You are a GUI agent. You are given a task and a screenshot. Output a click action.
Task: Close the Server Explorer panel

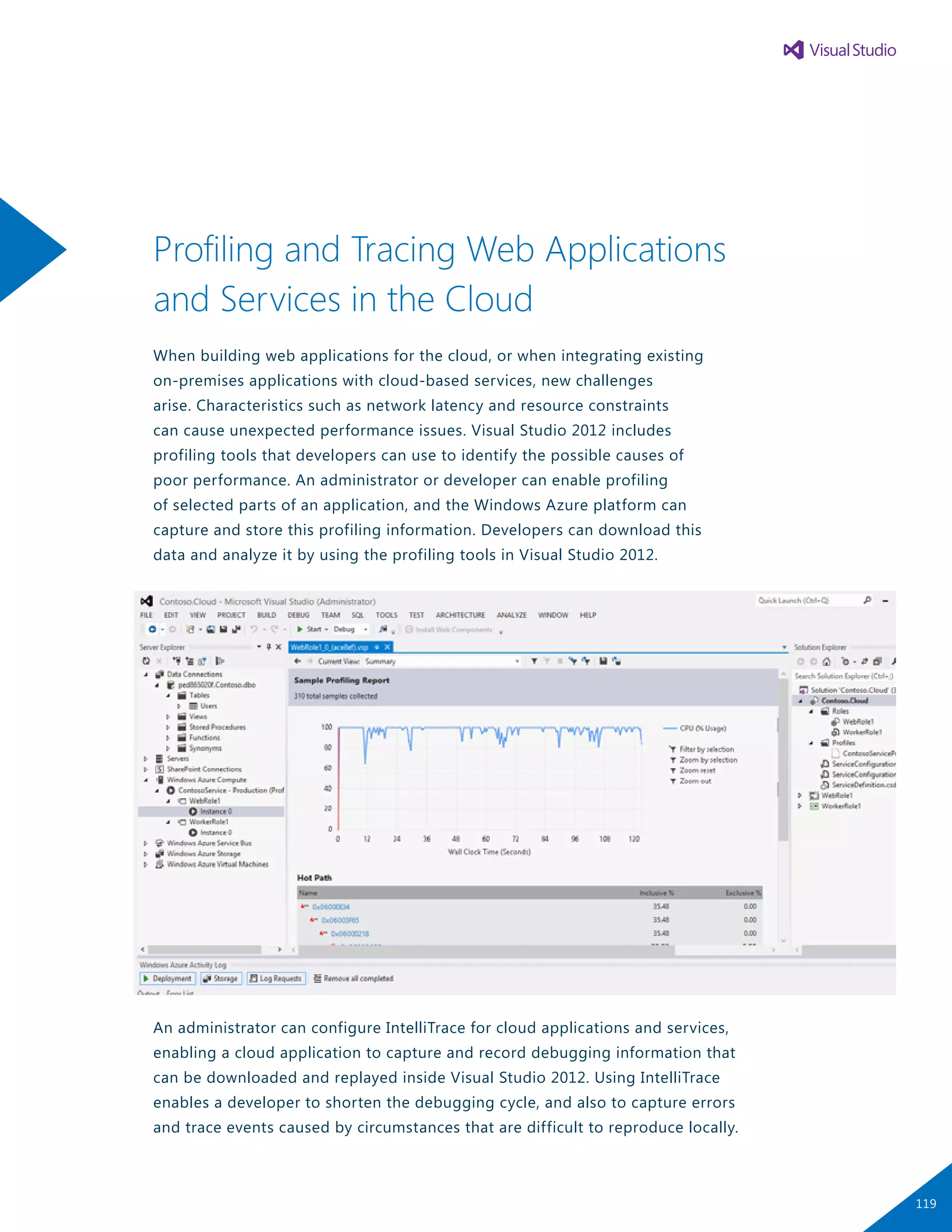point(278,647)
